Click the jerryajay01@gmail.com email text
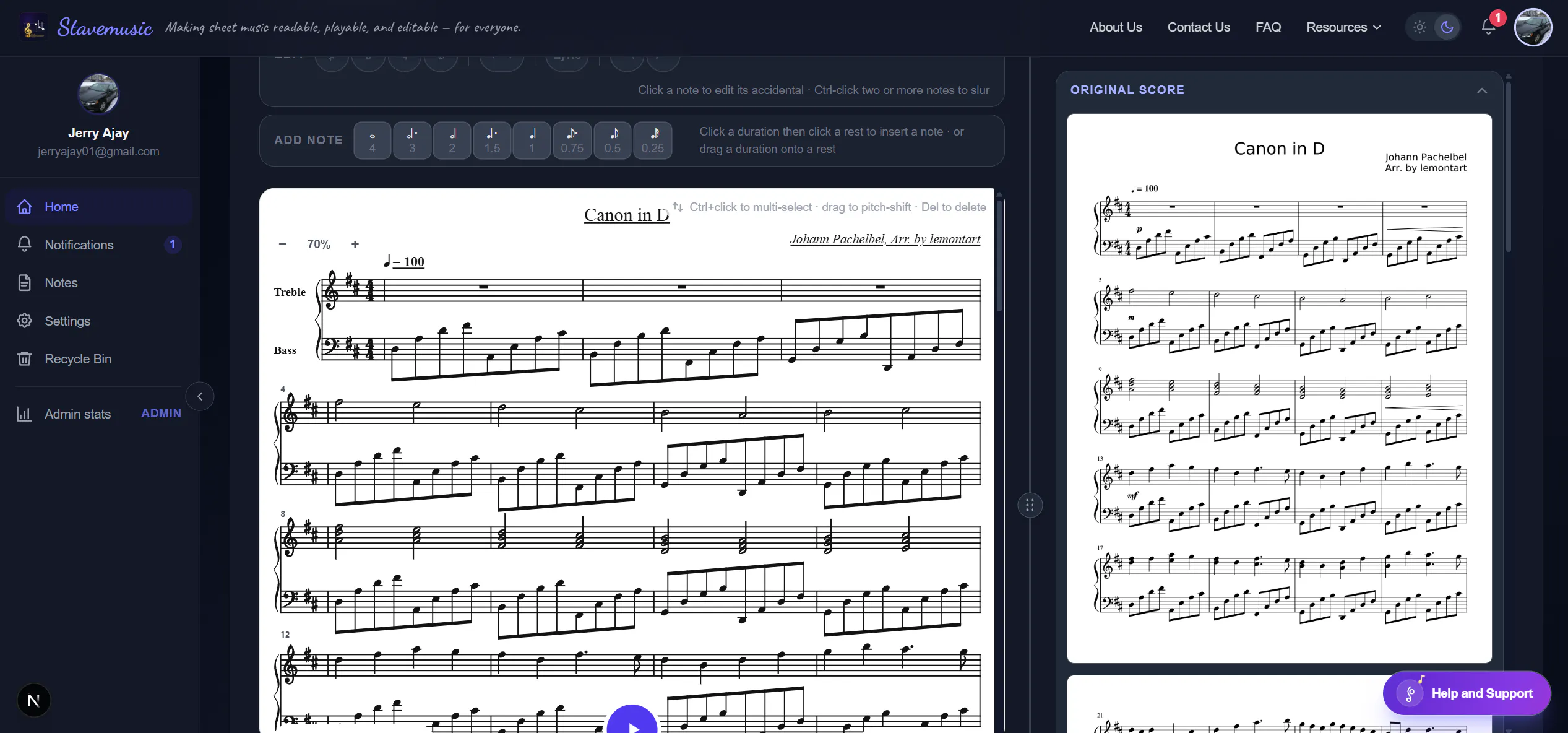The height and width of the screenshot is (733, 1568). tap(98, 152)
